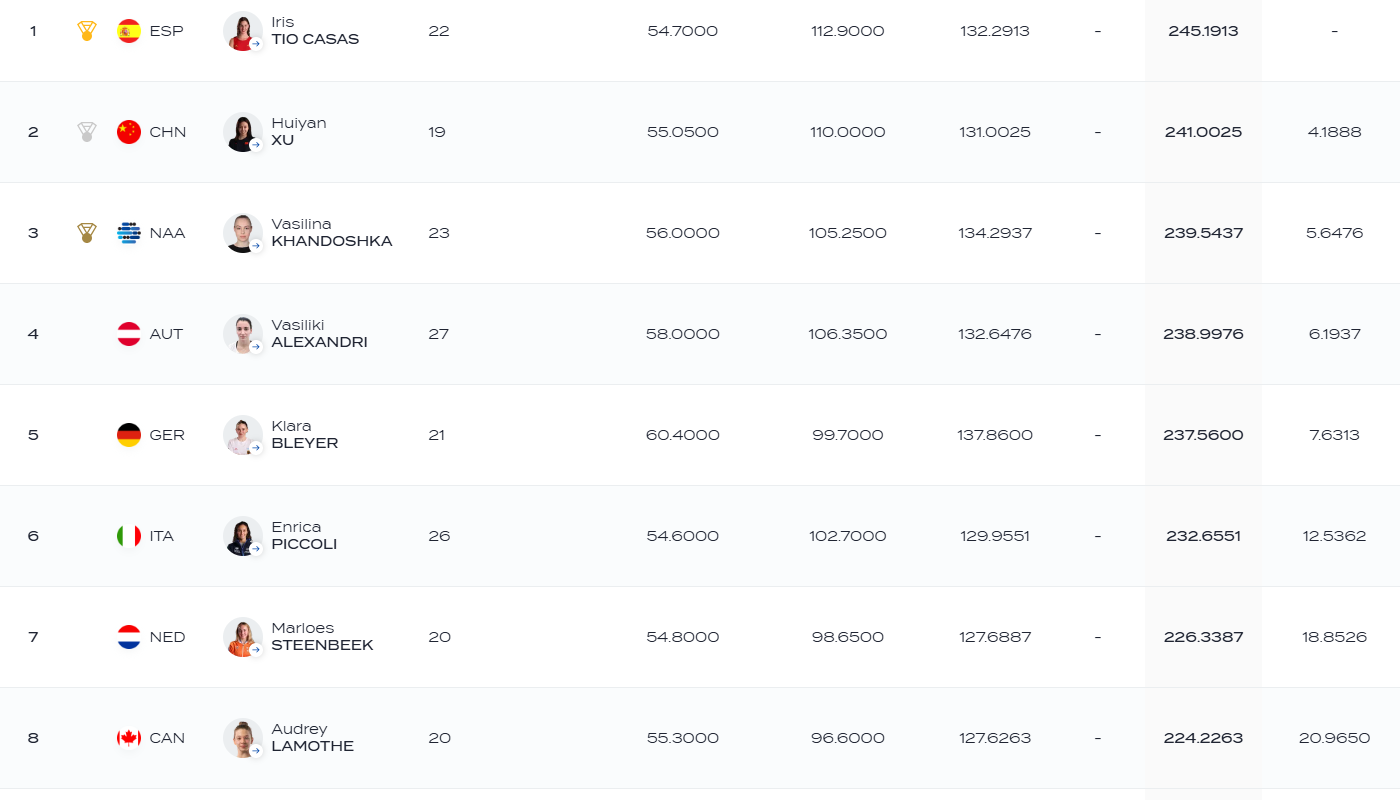Open Klara Bleyer athlete thumbnail
The width and height of the screenshot is (1400, 800).
pyautogui.click(x=243, y=435)
